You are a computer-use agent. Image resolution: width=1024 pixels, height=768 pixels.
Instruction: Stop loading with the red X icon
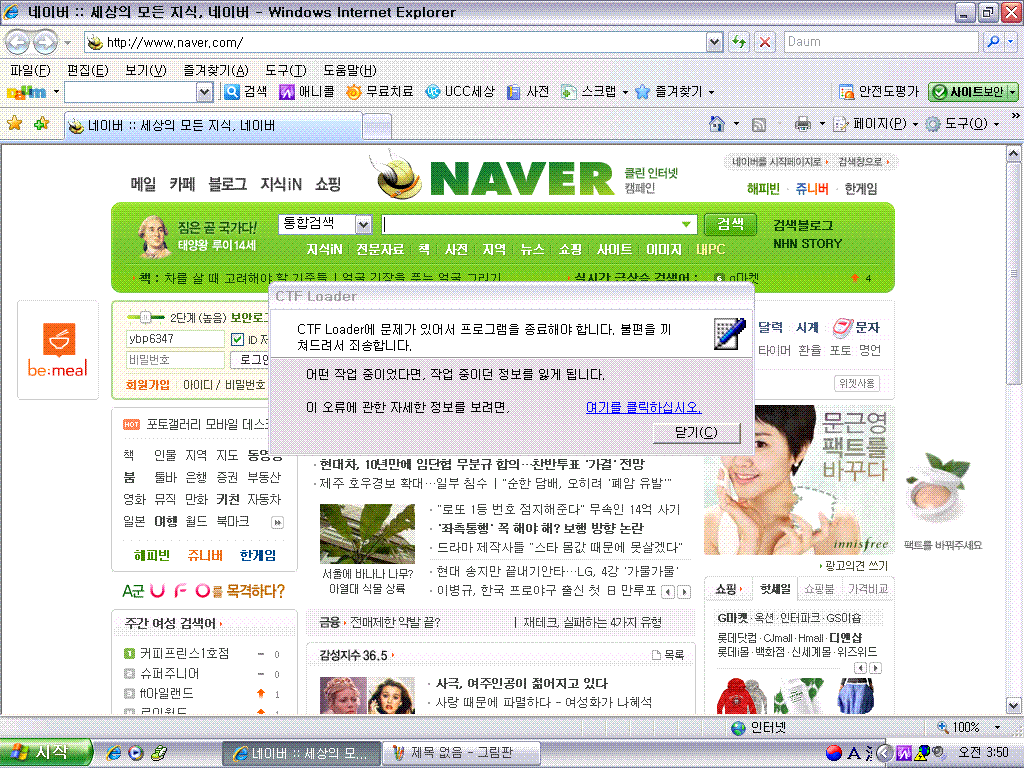click(x=764, y=42)
